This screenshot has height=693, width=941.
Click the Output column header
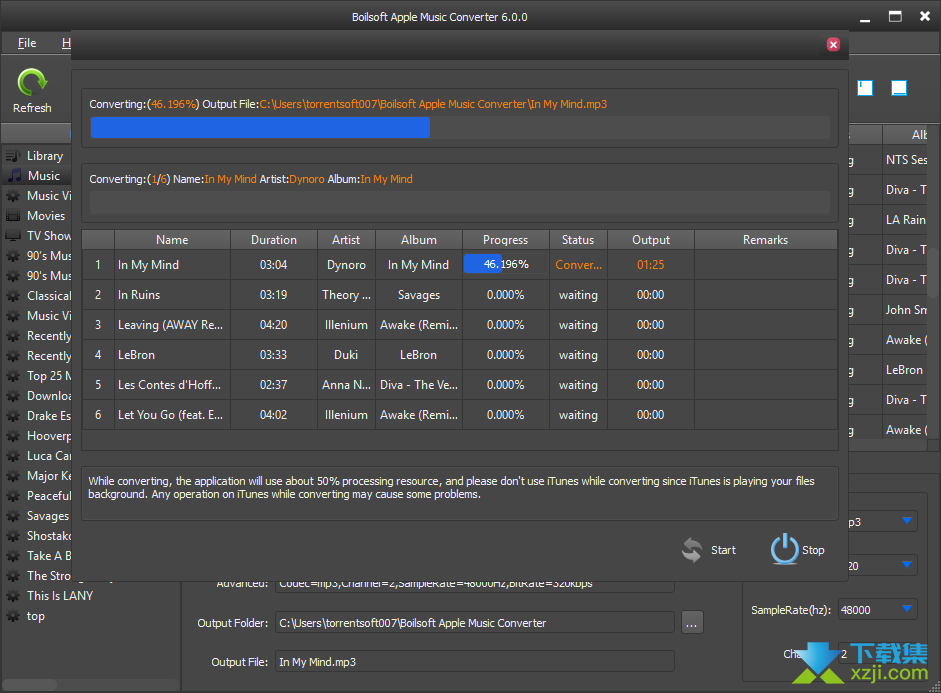[651, 240]
